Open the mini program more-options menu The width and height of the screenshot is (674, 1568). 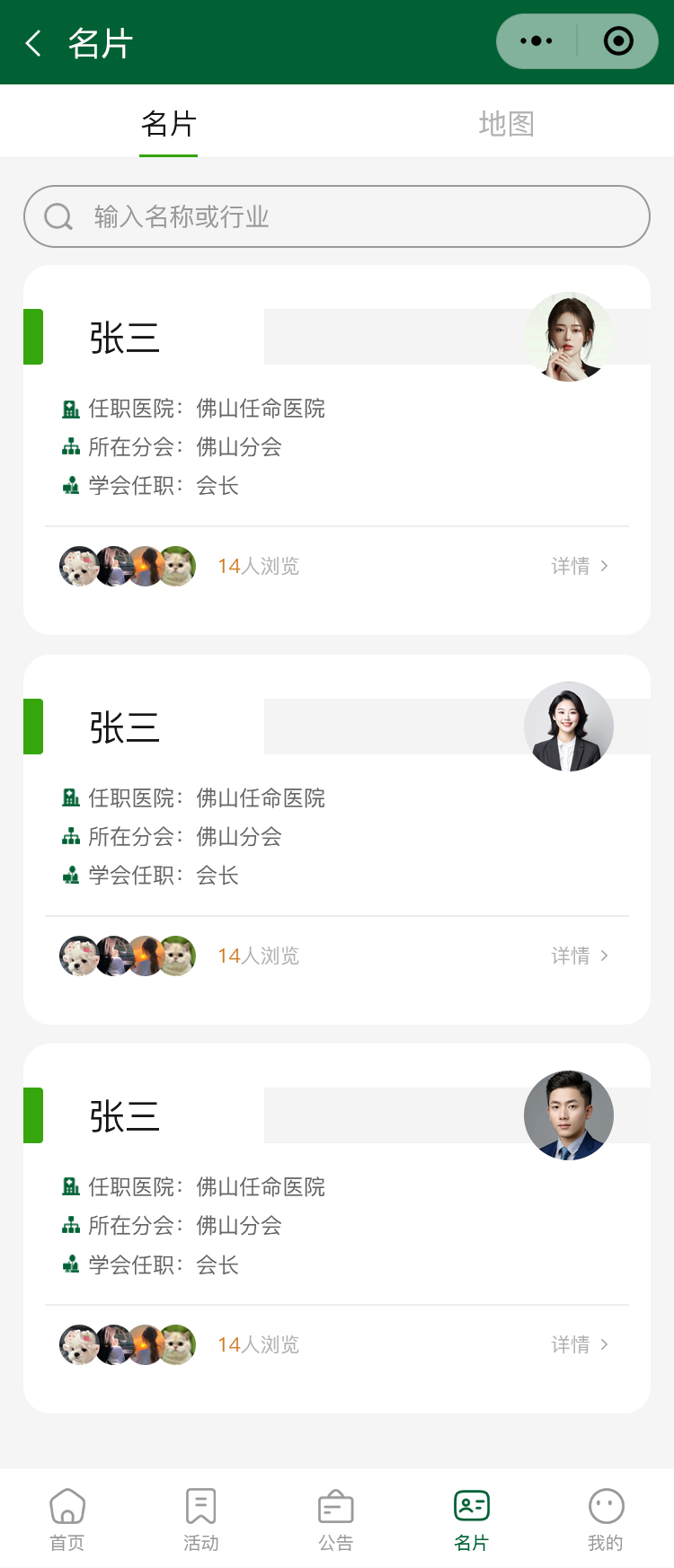(537, 41)
